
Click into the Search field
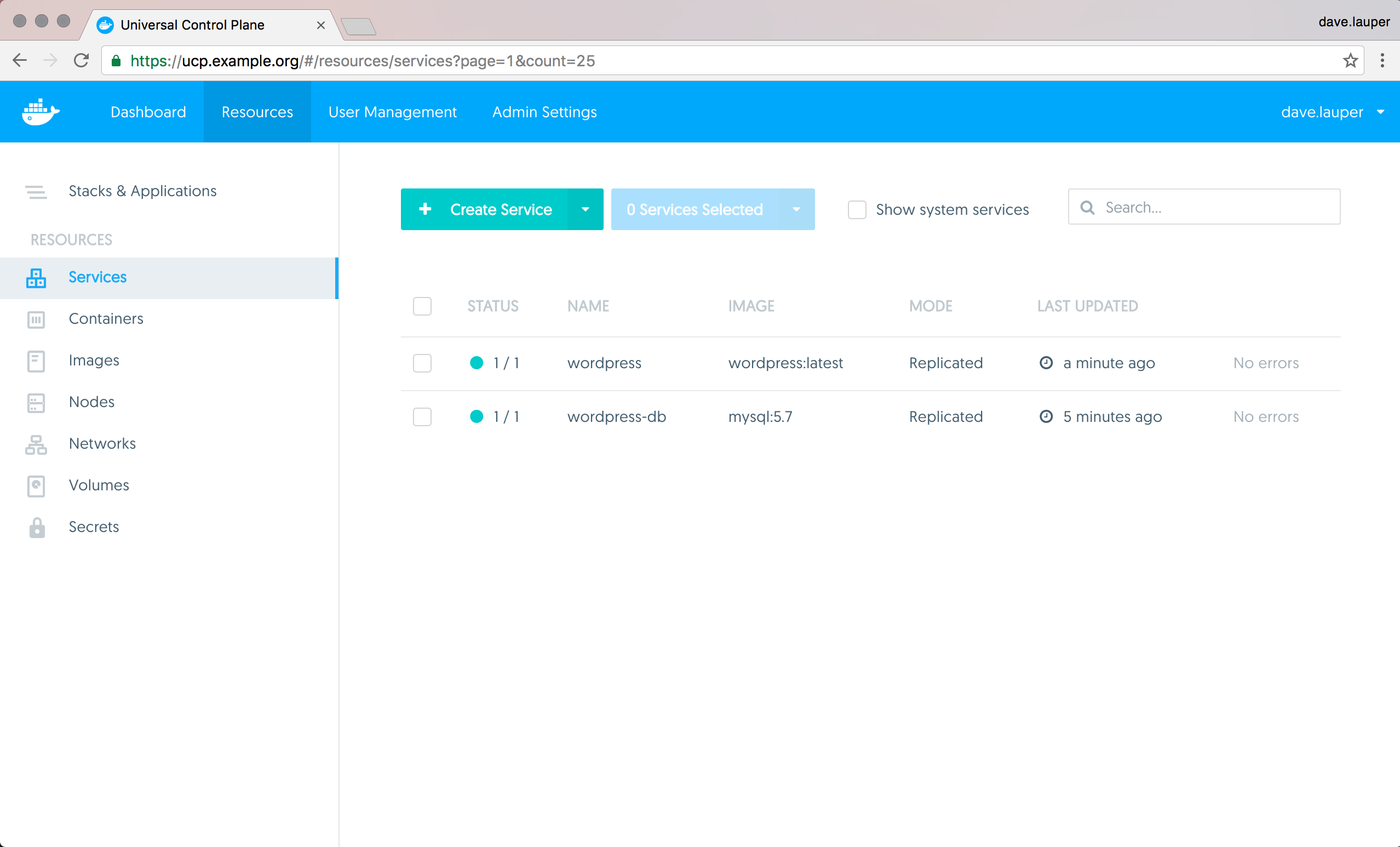pos(1216,207)
